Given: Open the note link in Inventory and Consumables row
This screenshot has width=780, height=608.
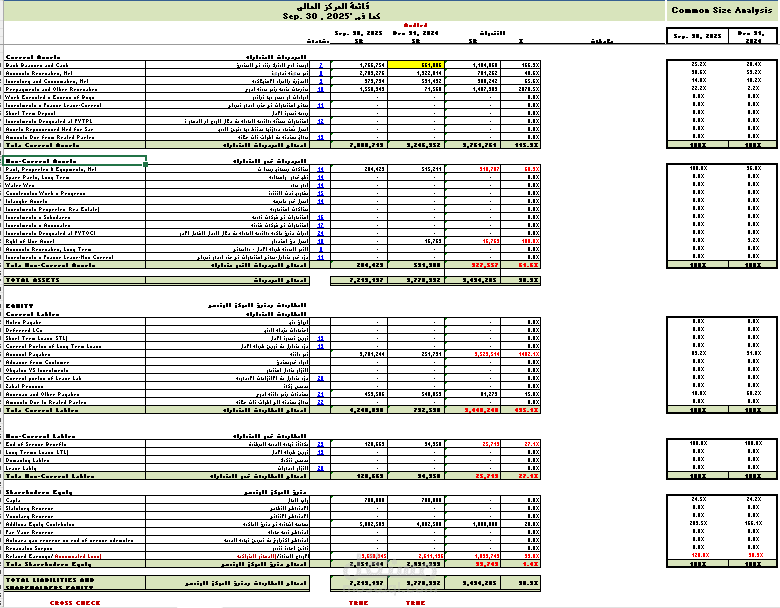Looking at the screenshot, I should click(321, 81).
